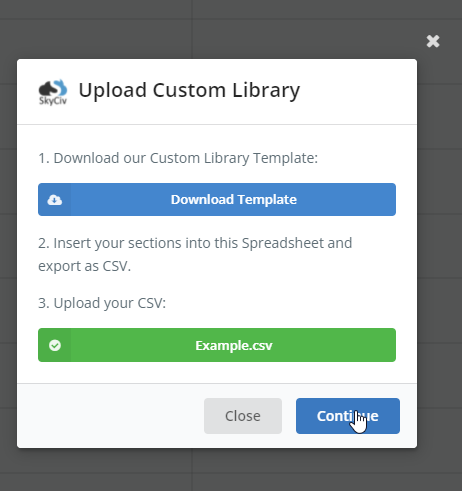Screen dimensions: 462x491
Task: Click the dark shaded edge of Download Template
Action: point(55,199)
